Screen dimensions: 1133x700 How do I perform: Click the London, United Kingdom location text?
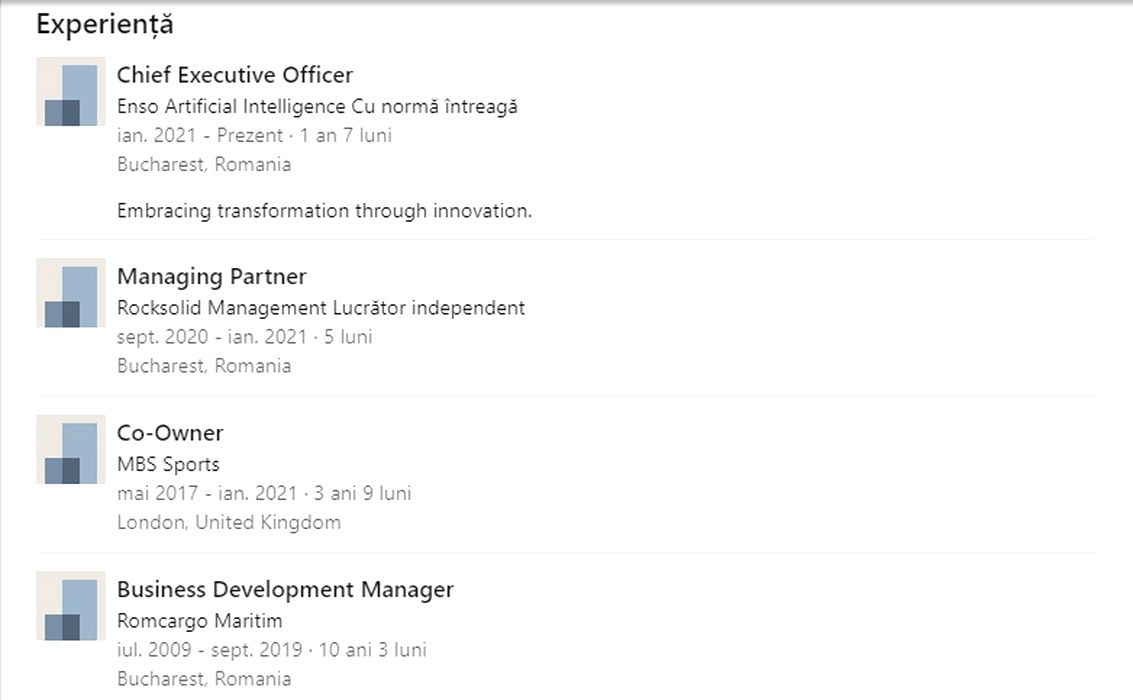pos(229,522)
